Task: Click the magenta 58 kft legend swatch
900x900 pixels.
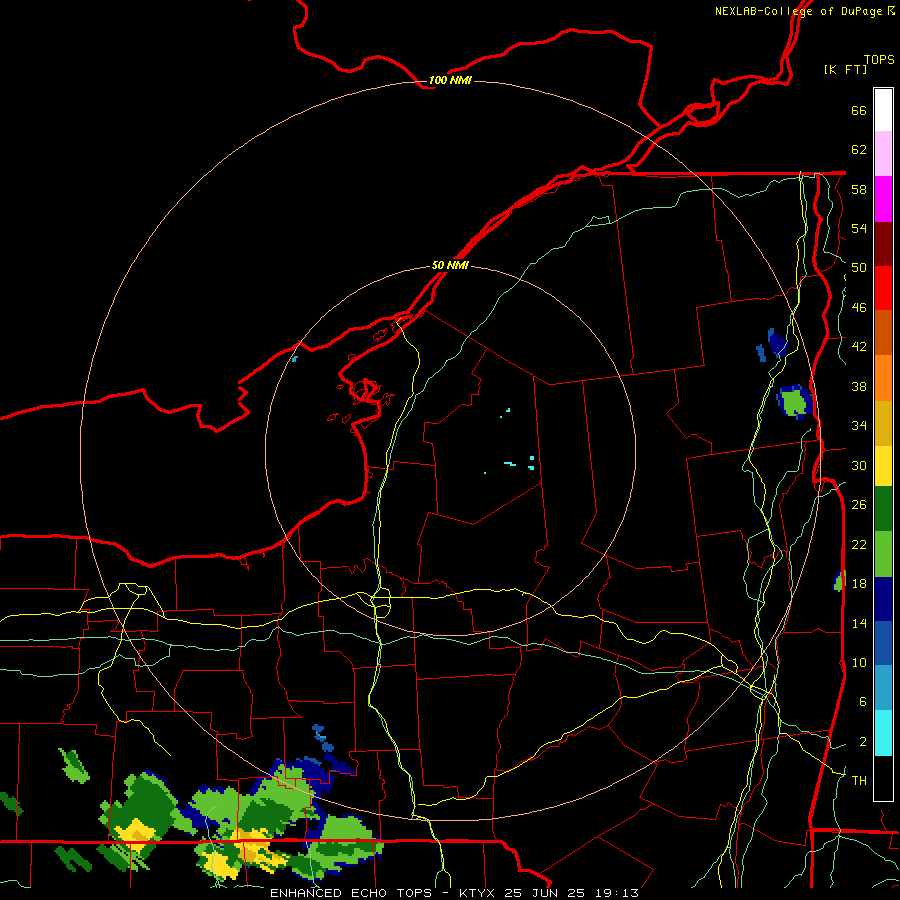Action: coord(883,199)
